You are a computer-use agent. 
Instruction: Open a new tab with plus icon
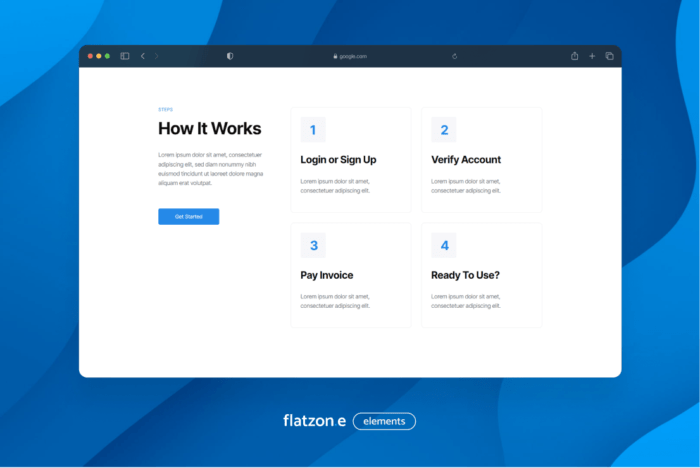tap(592, 56)
